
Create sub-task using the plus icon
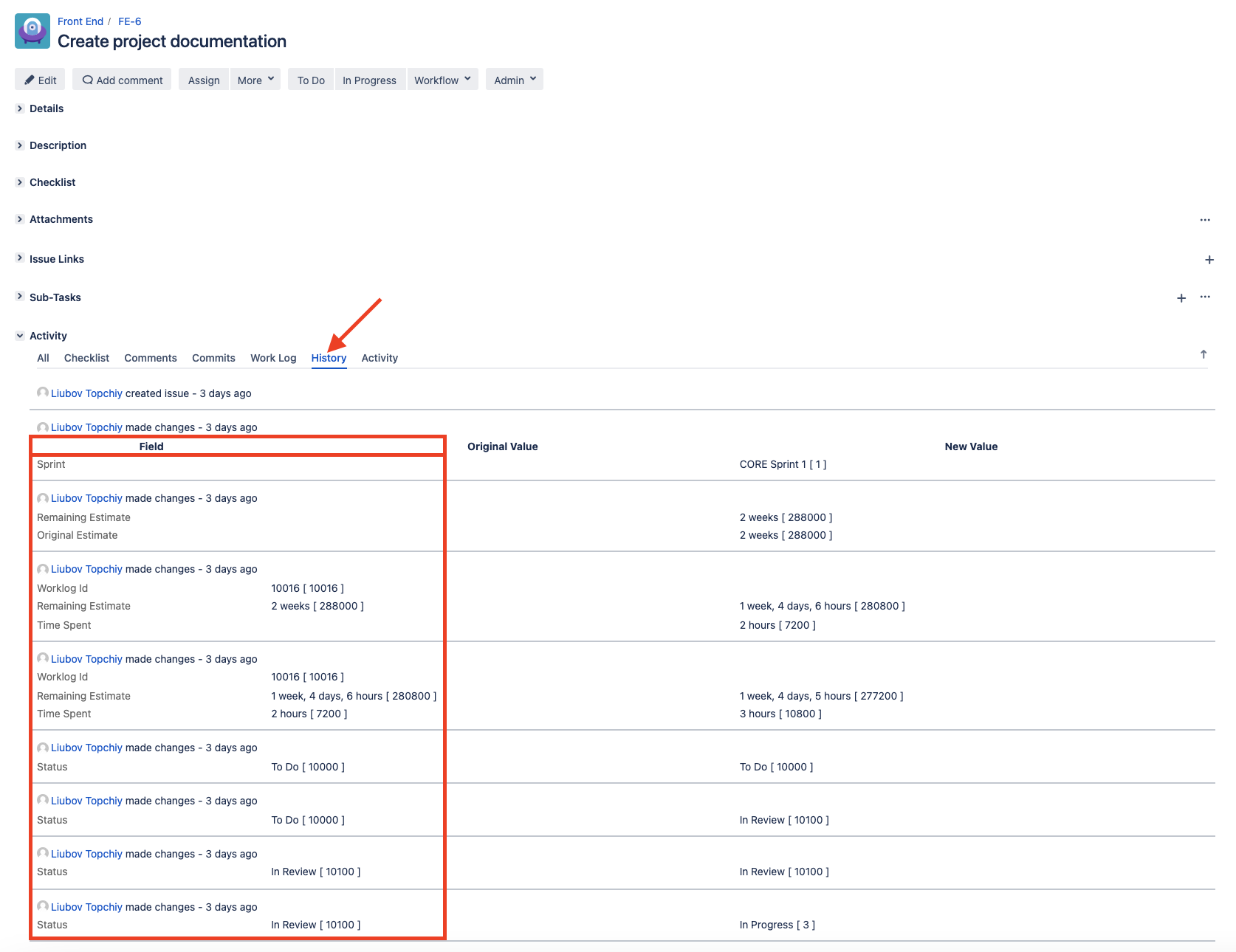pyautogui.click(x=1181, y=298)
